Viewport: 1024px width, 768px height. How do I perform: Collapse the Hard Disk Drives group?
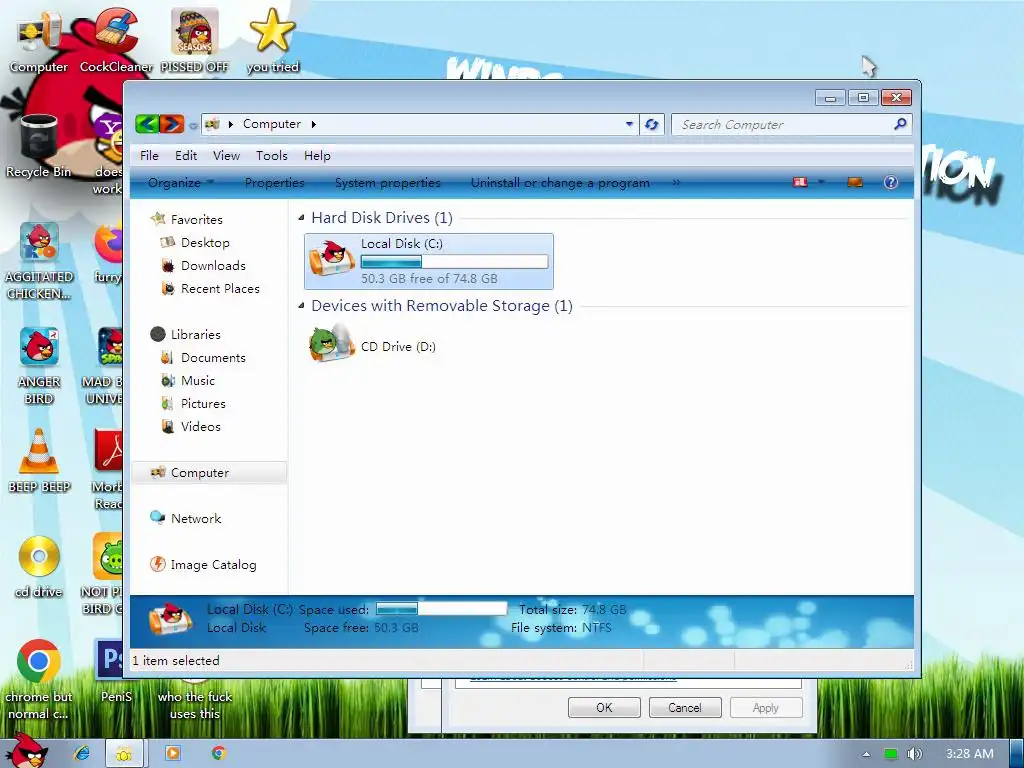(301, 217)
